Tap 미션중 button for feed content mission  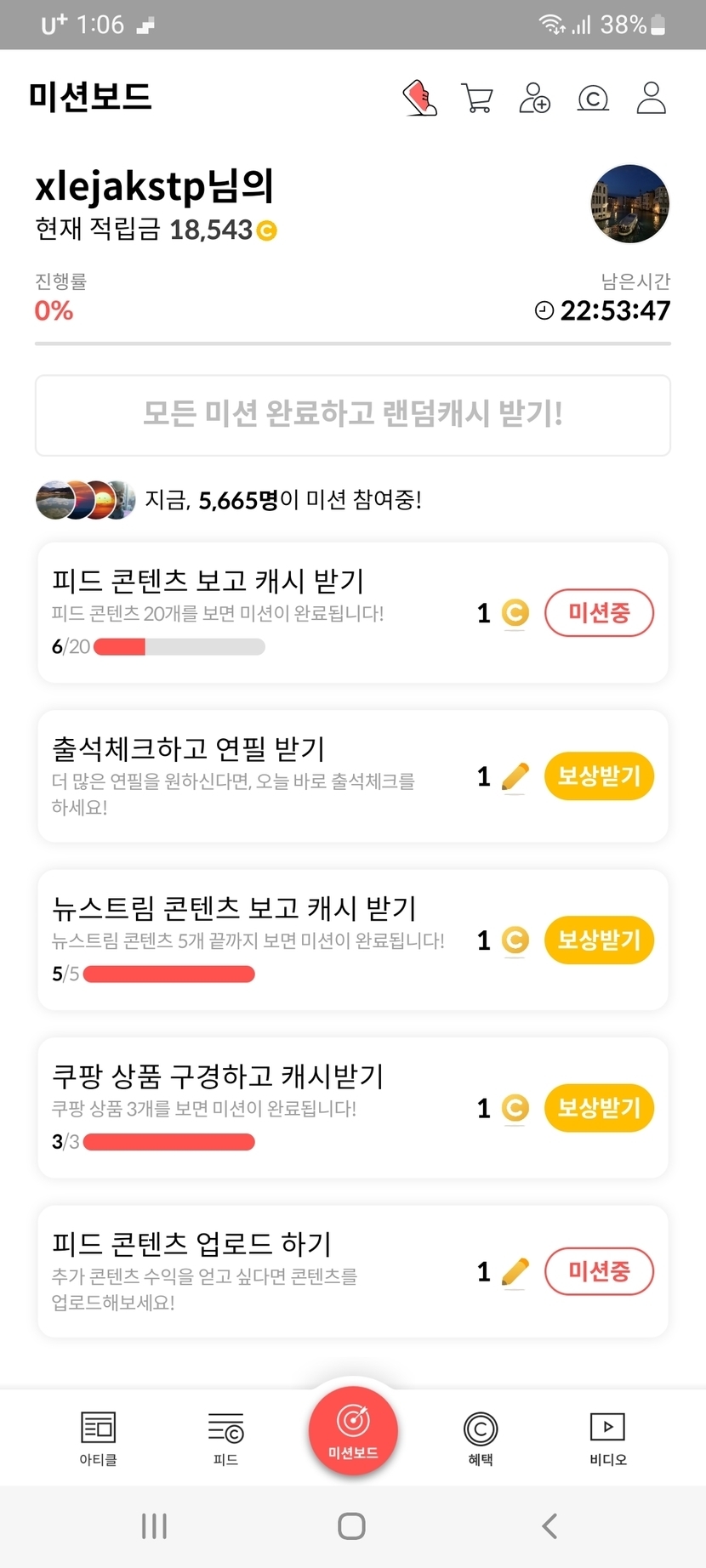[x=599, y=612]
